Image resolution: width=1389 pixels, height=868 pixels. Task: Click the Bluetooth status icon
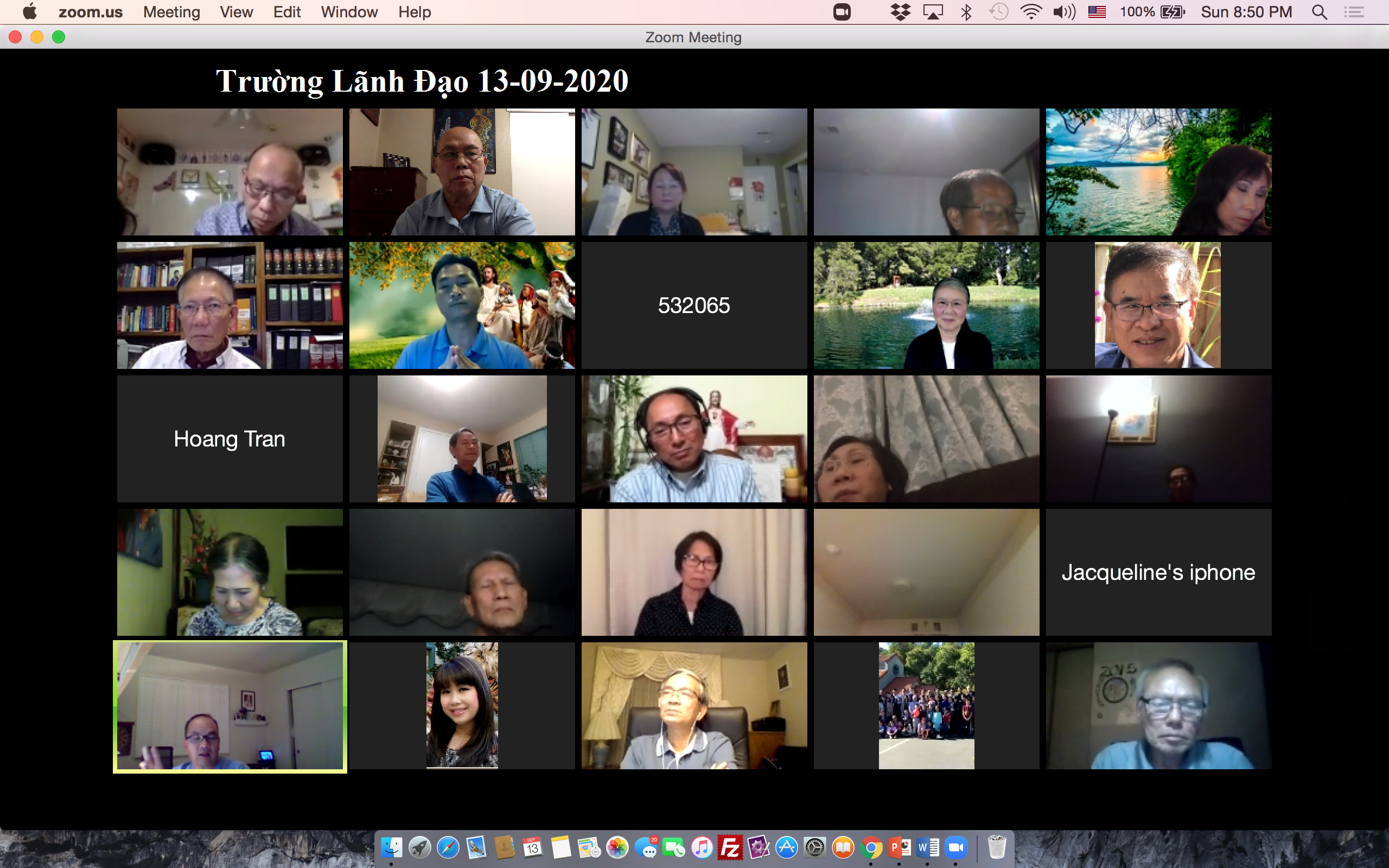tap(966, 12)
